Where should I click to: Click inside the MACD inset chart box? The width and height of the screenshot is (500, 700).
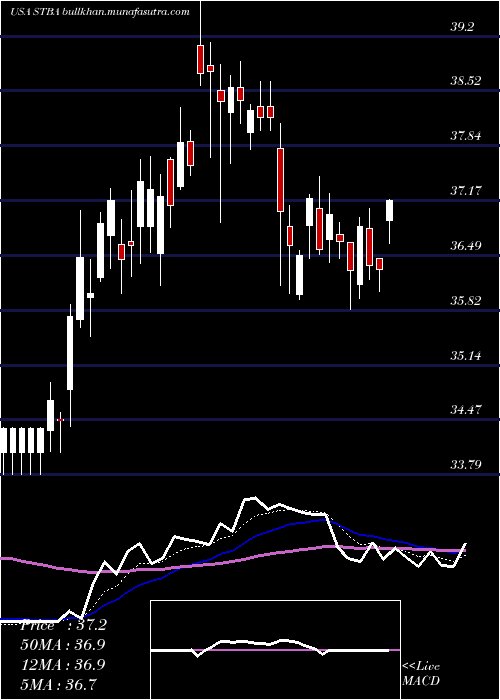(275, 650)
